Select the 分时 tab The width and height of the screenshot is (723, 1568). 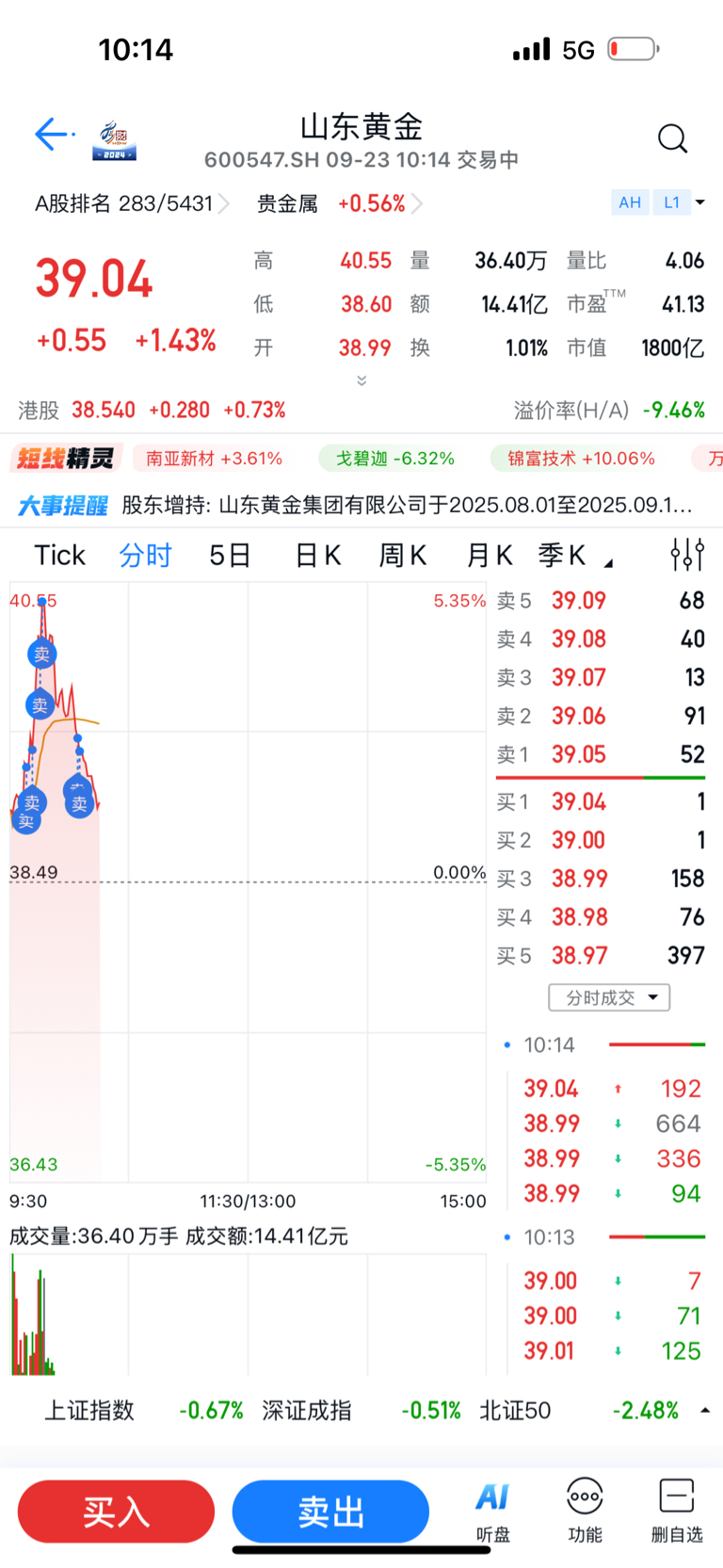tap(145, 556)
